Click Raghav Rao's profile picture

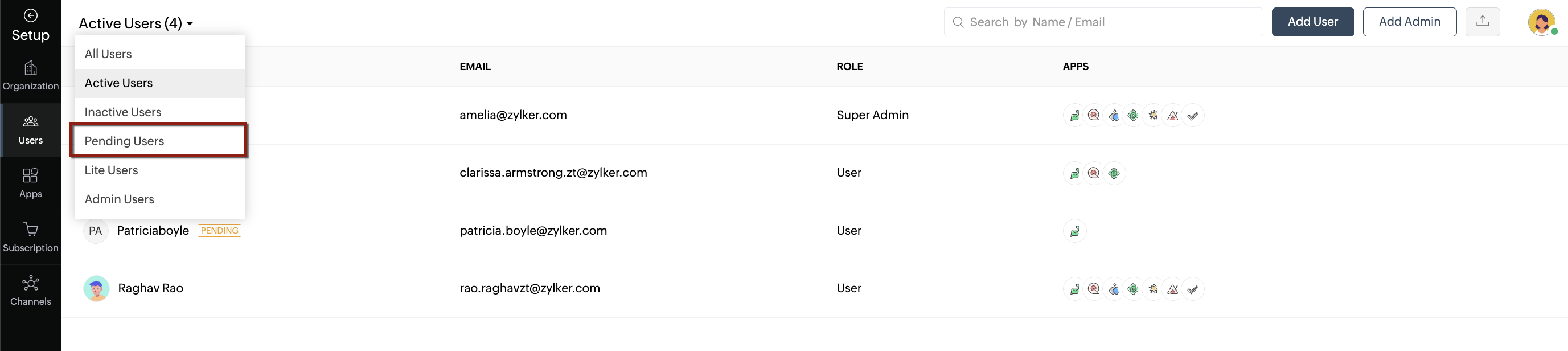96,288
